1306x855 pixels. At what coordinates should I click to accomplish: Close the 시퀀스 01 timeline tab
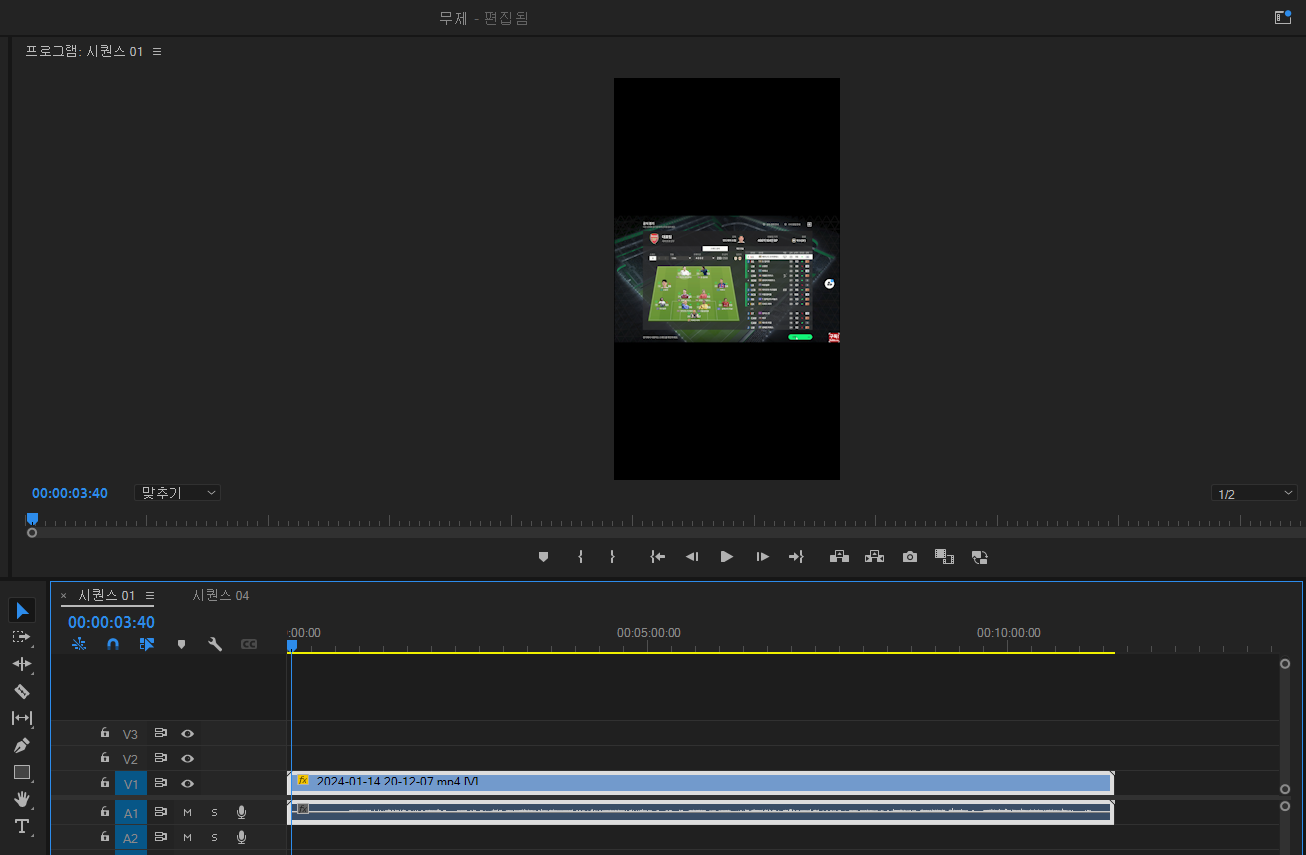(x=64, y=596)
